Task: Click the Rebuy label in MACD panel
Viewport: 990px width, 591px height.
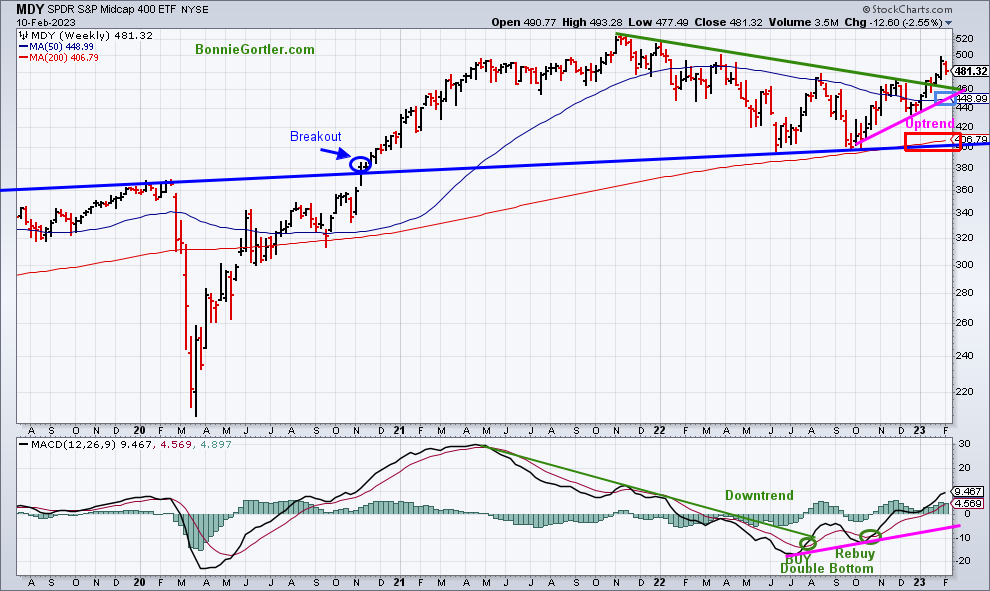Action: click(855, 554)
